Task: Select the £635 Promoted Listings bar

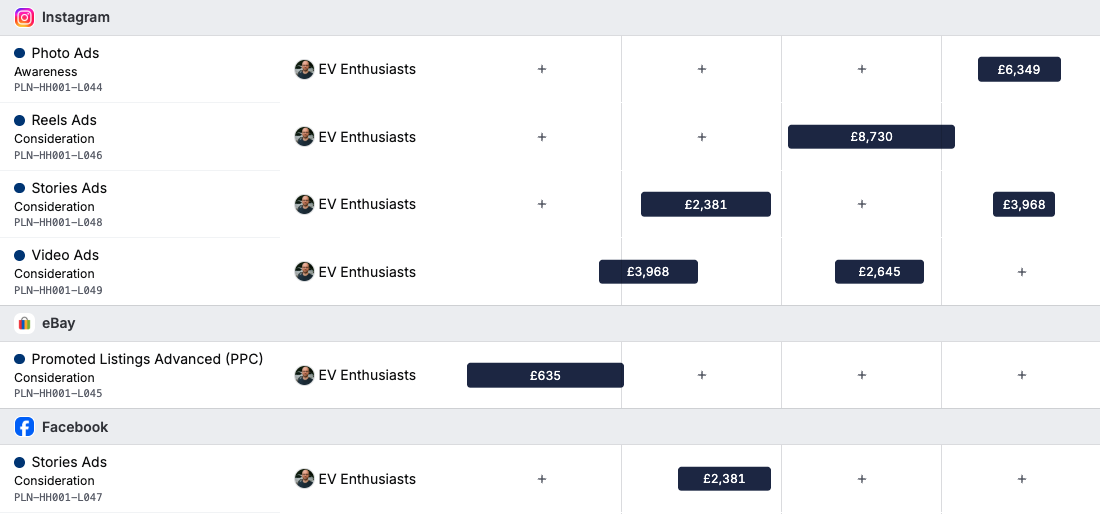Action: point(545,375)
